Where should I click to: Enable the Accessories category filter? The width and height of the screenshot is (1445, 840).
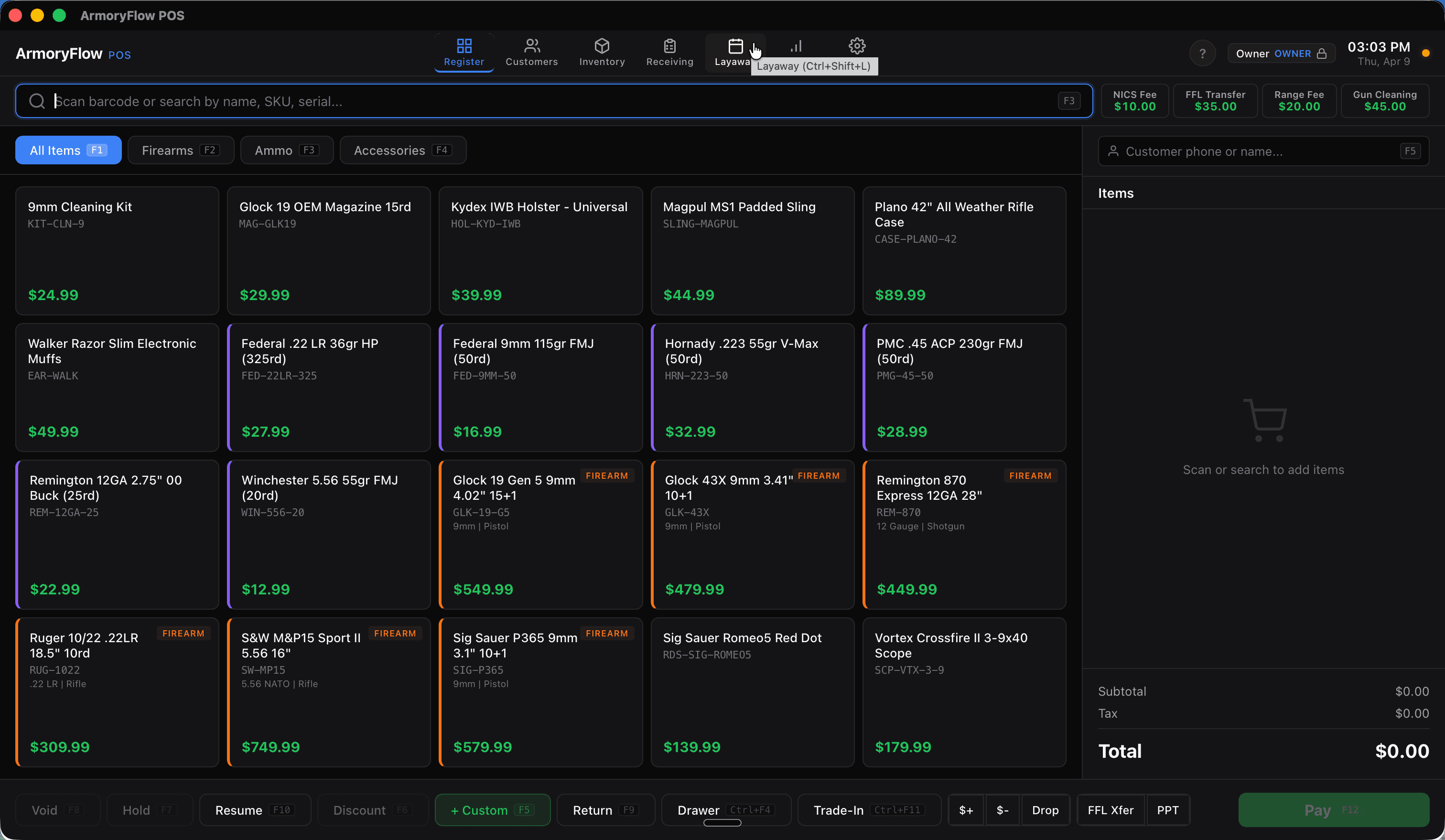click(402, 150)
